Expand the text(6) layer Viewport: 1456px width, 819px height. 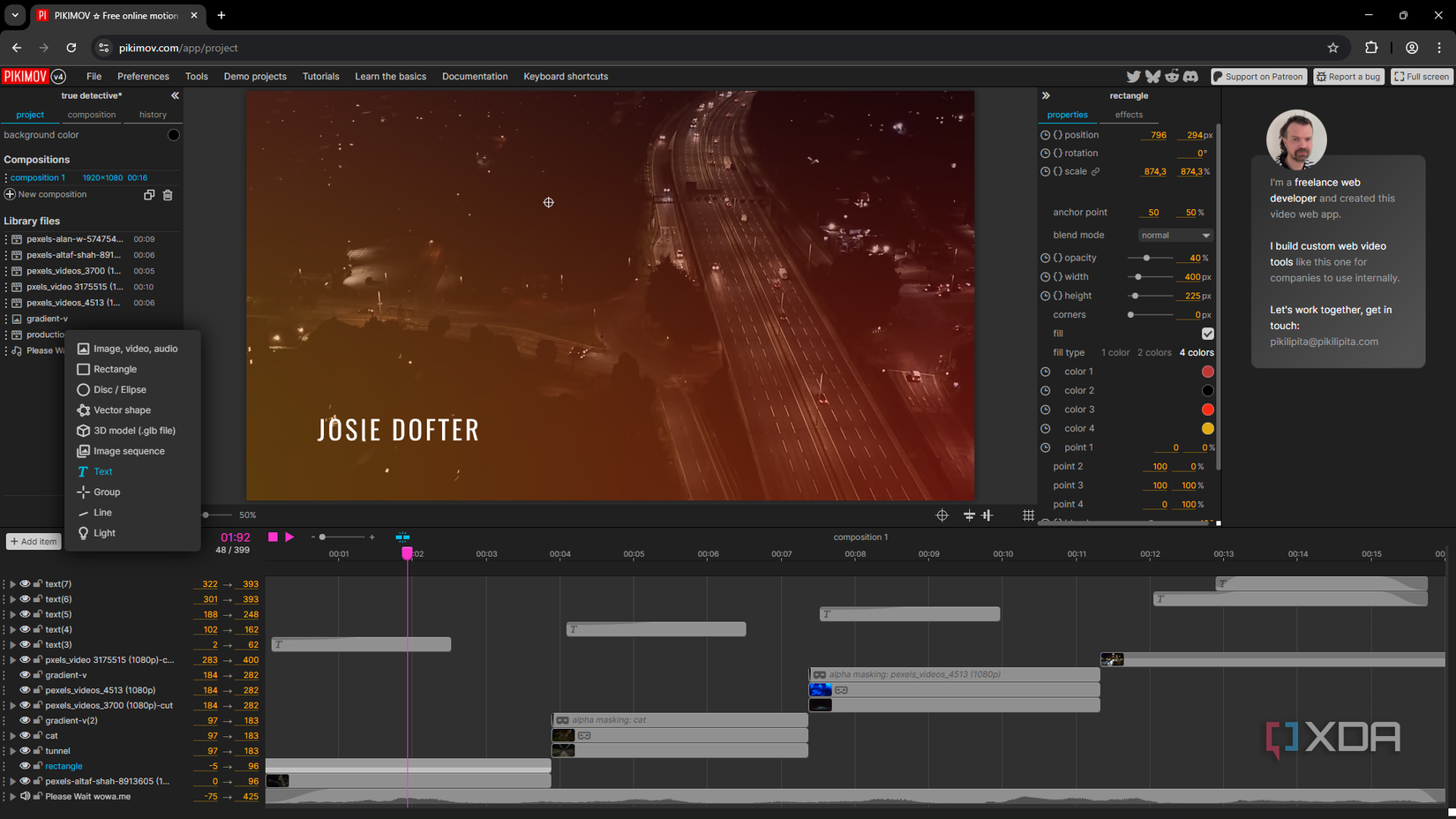(12, 599)
